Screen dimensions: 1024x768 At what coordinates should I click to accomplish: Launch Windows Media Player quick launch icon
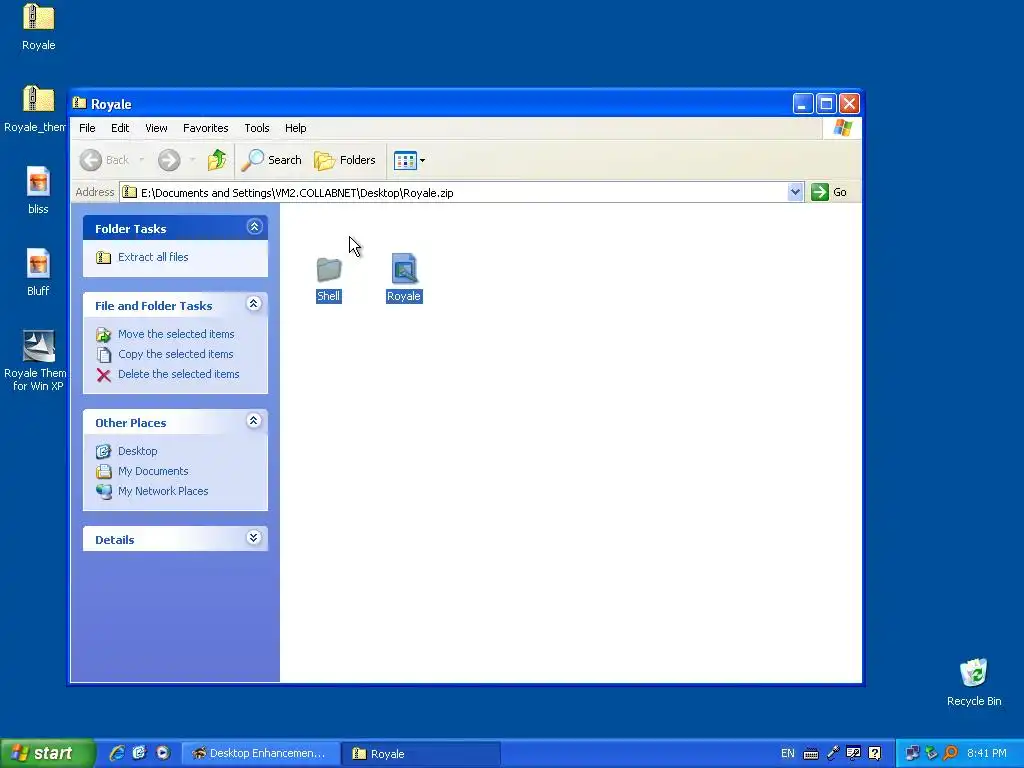click(x=163, y=753)
